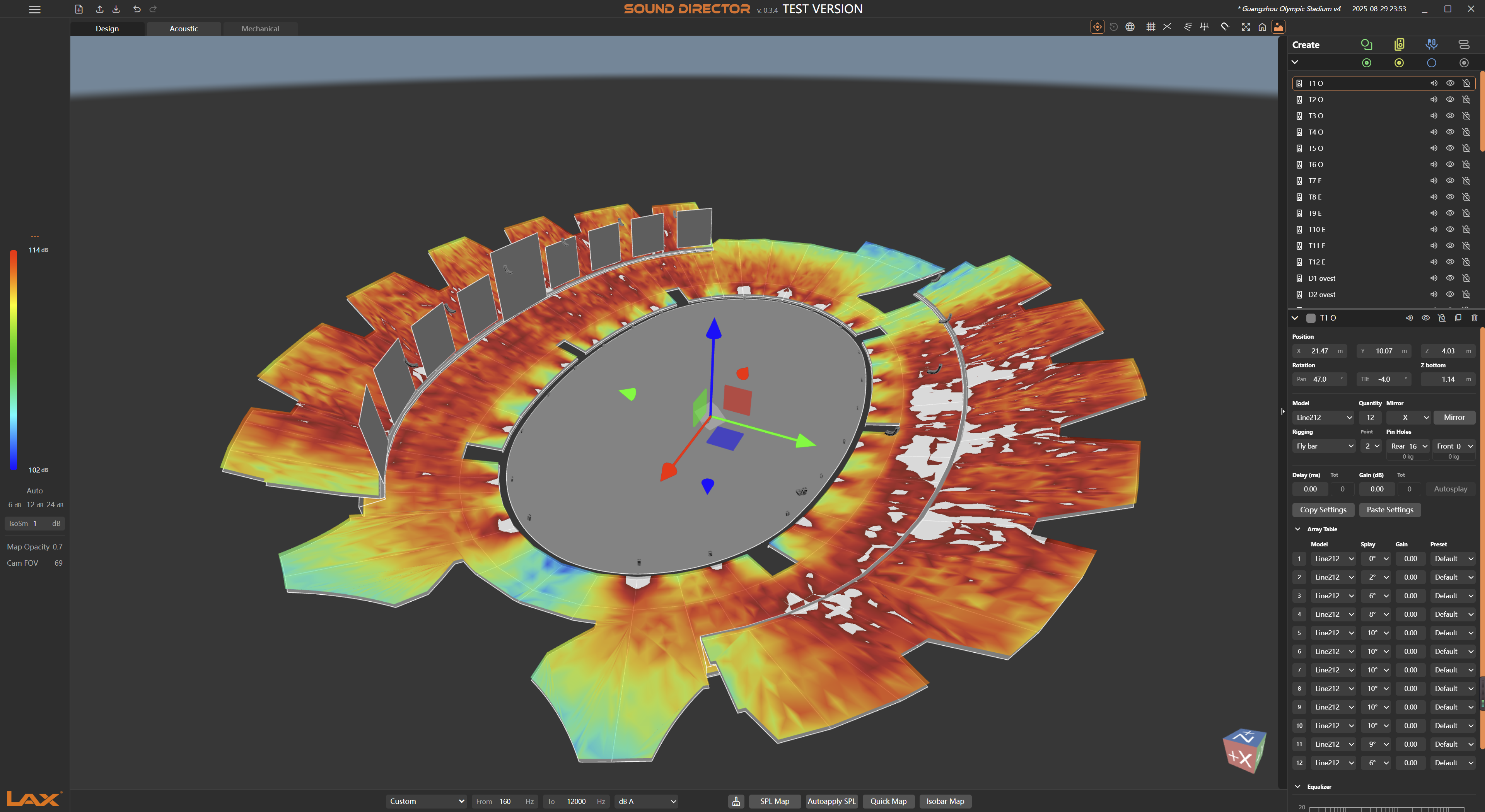Open the Fly bar Rigging dropdown
The image size is (1485, 812).
1324,446
